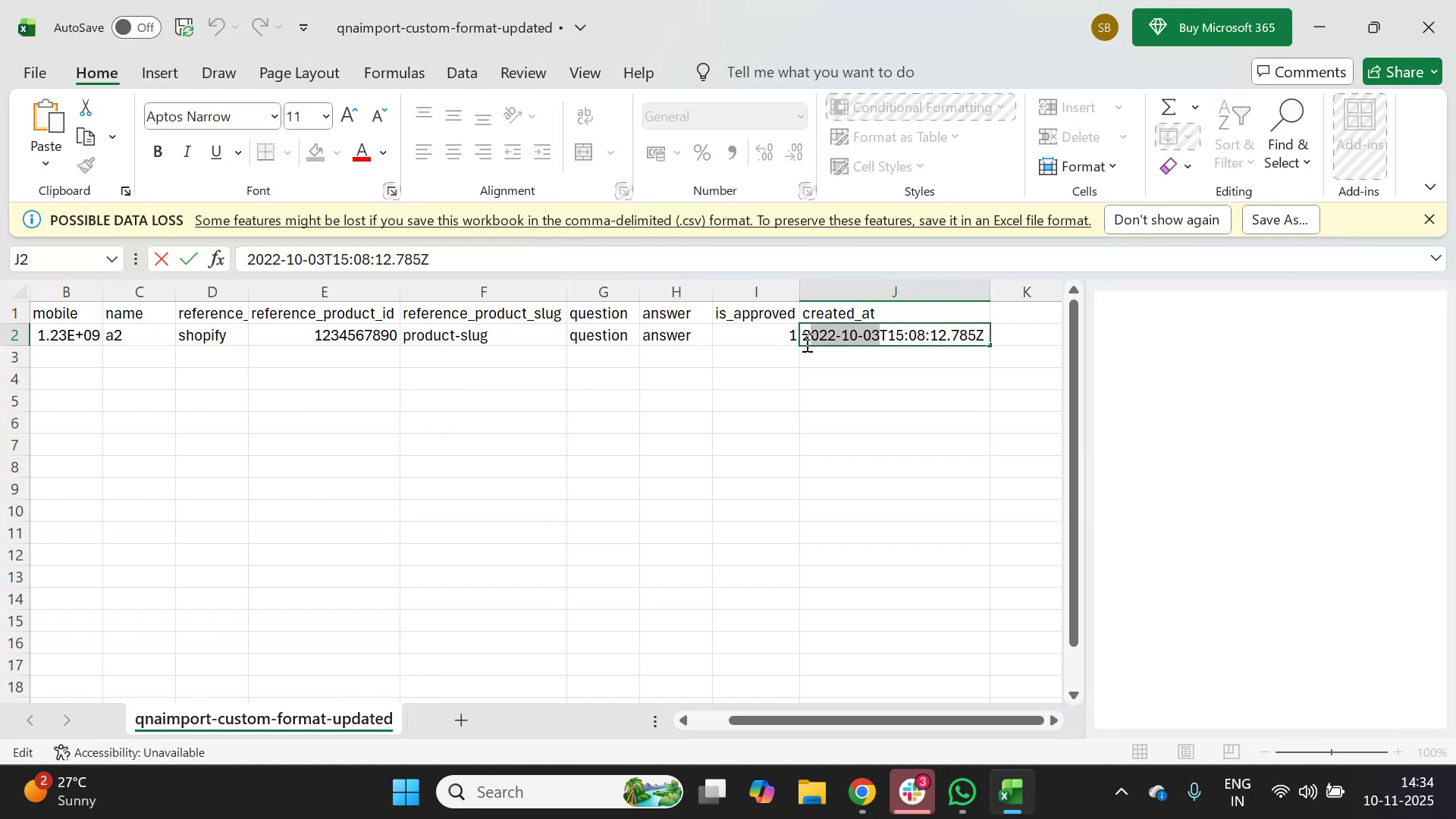The image size is (1456, 819).
Task: Switch to the Formulas ribbon tab
Action: tap(394, 72)
